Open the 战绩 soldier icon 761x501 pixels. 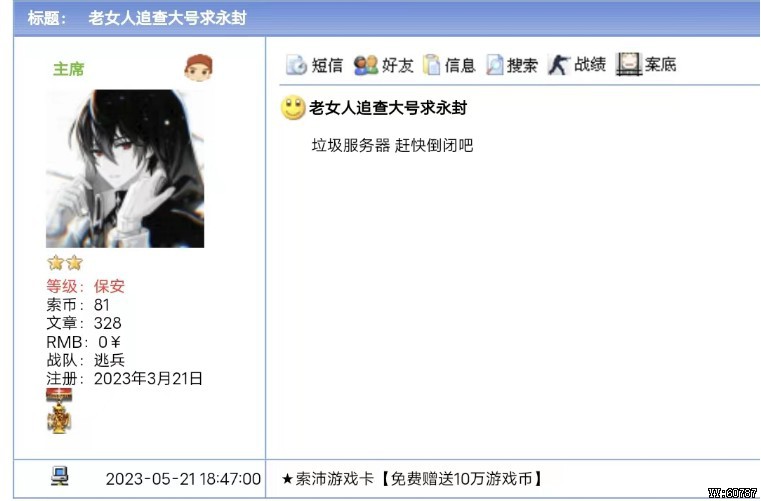[559, 65]
